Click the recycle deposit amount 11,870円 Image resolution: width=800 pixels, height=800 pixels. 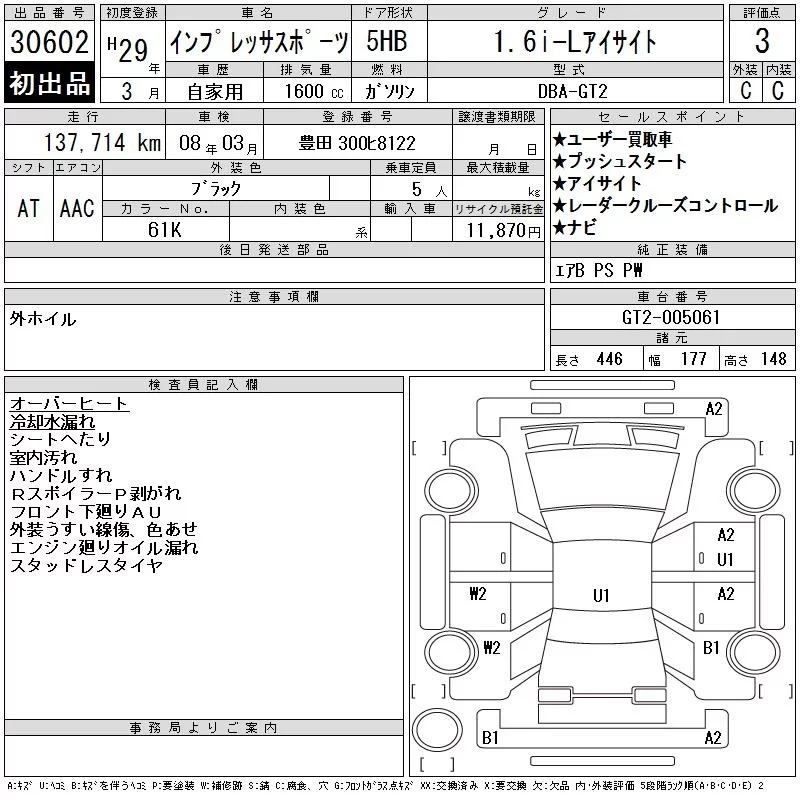[504, 230]
